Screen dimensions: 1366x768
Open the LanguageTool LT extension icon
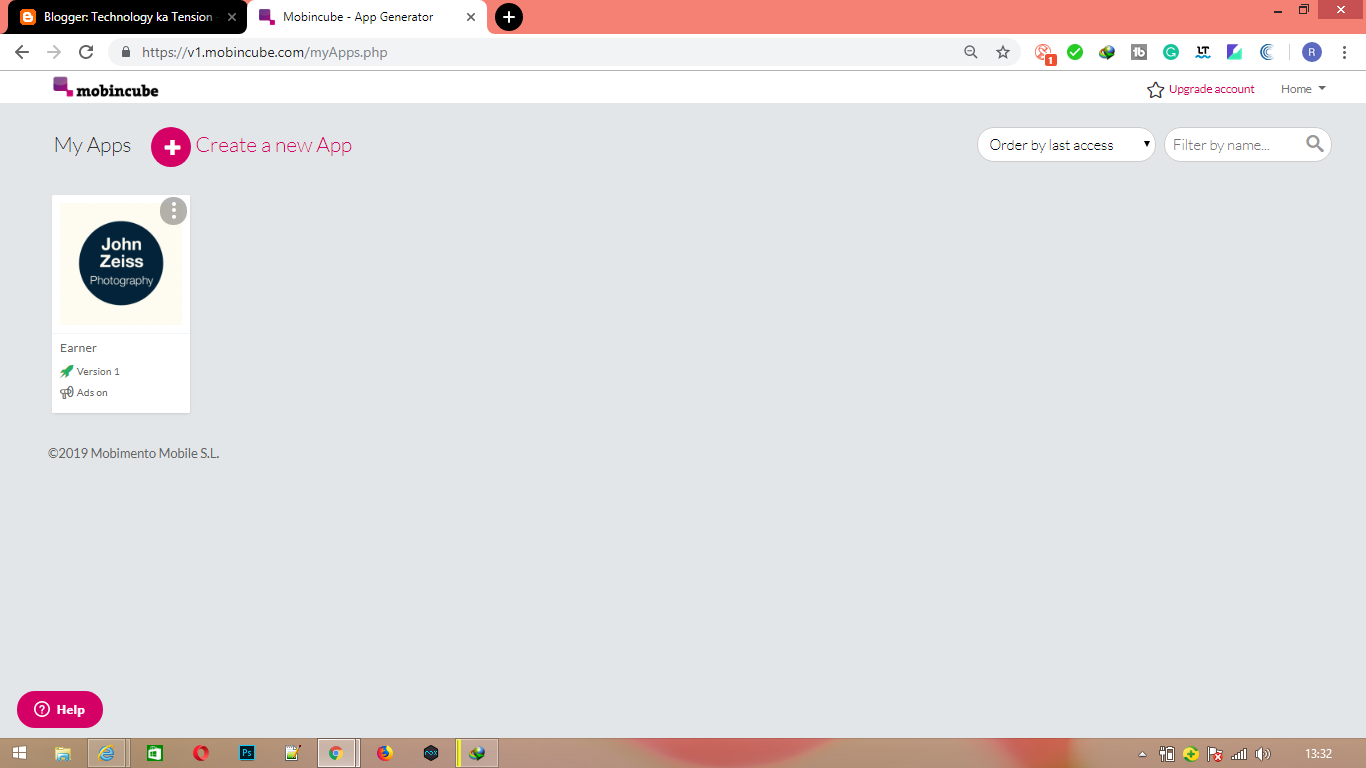coord(1203,53)
